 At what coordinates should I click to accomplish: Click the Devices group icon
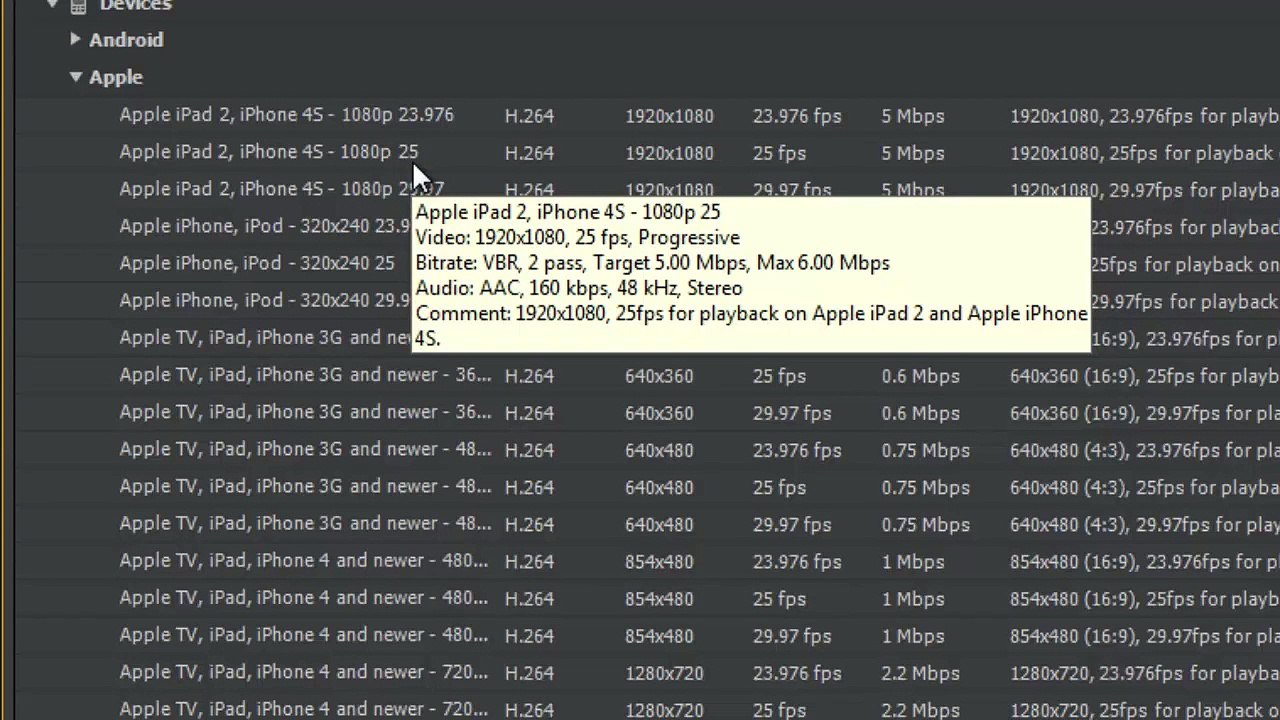coord(78,6)
